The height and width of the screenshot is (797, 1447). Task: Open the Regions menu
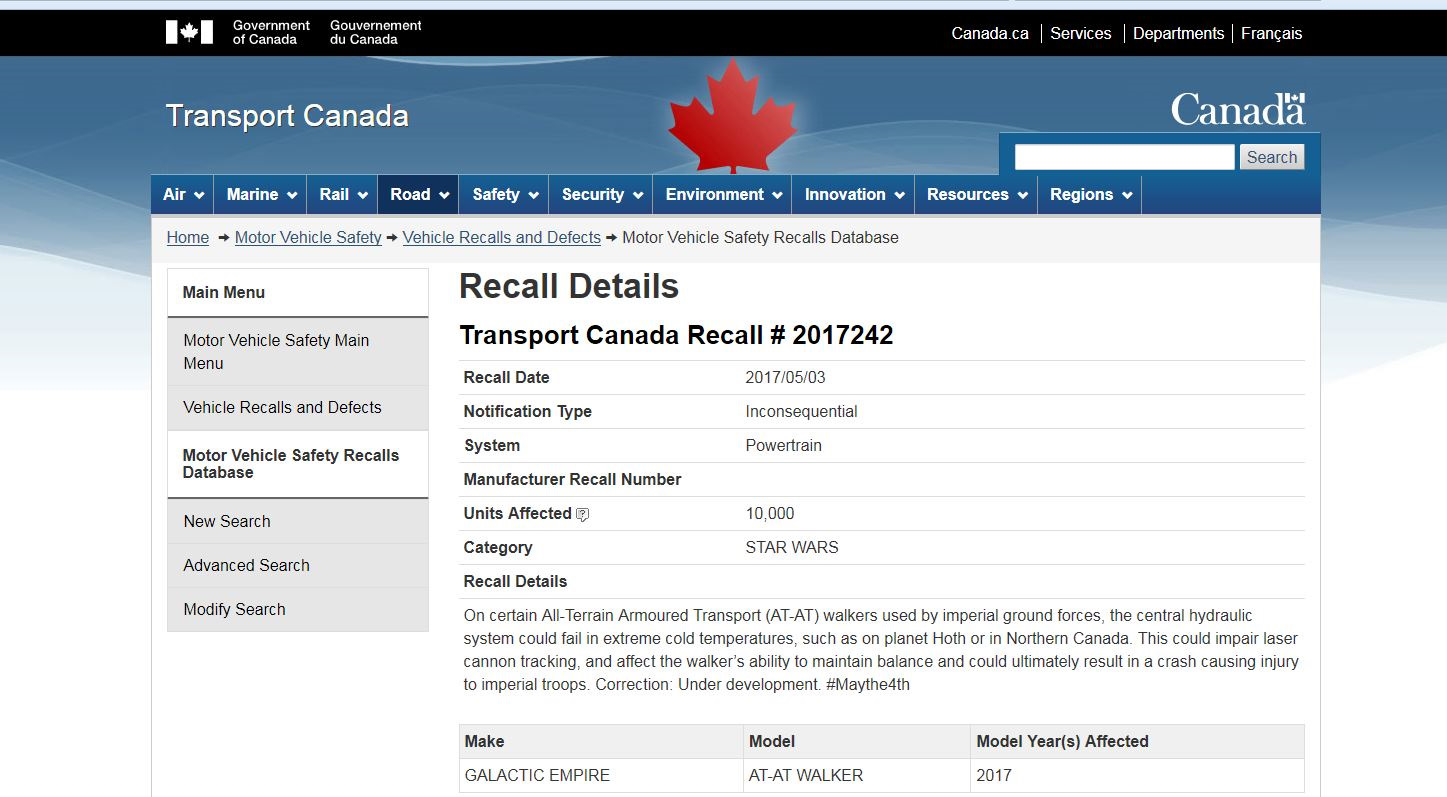point(1090,194)
